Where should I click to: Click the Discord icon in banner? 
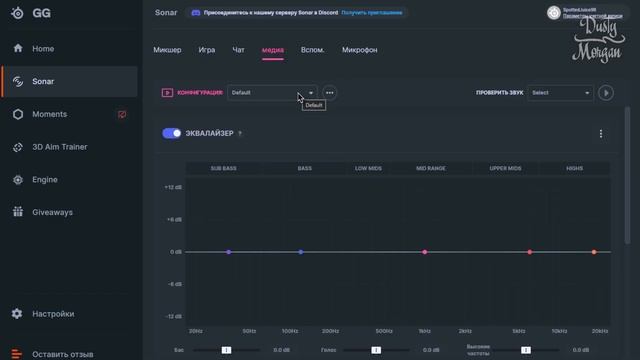[x=196, y=13]
